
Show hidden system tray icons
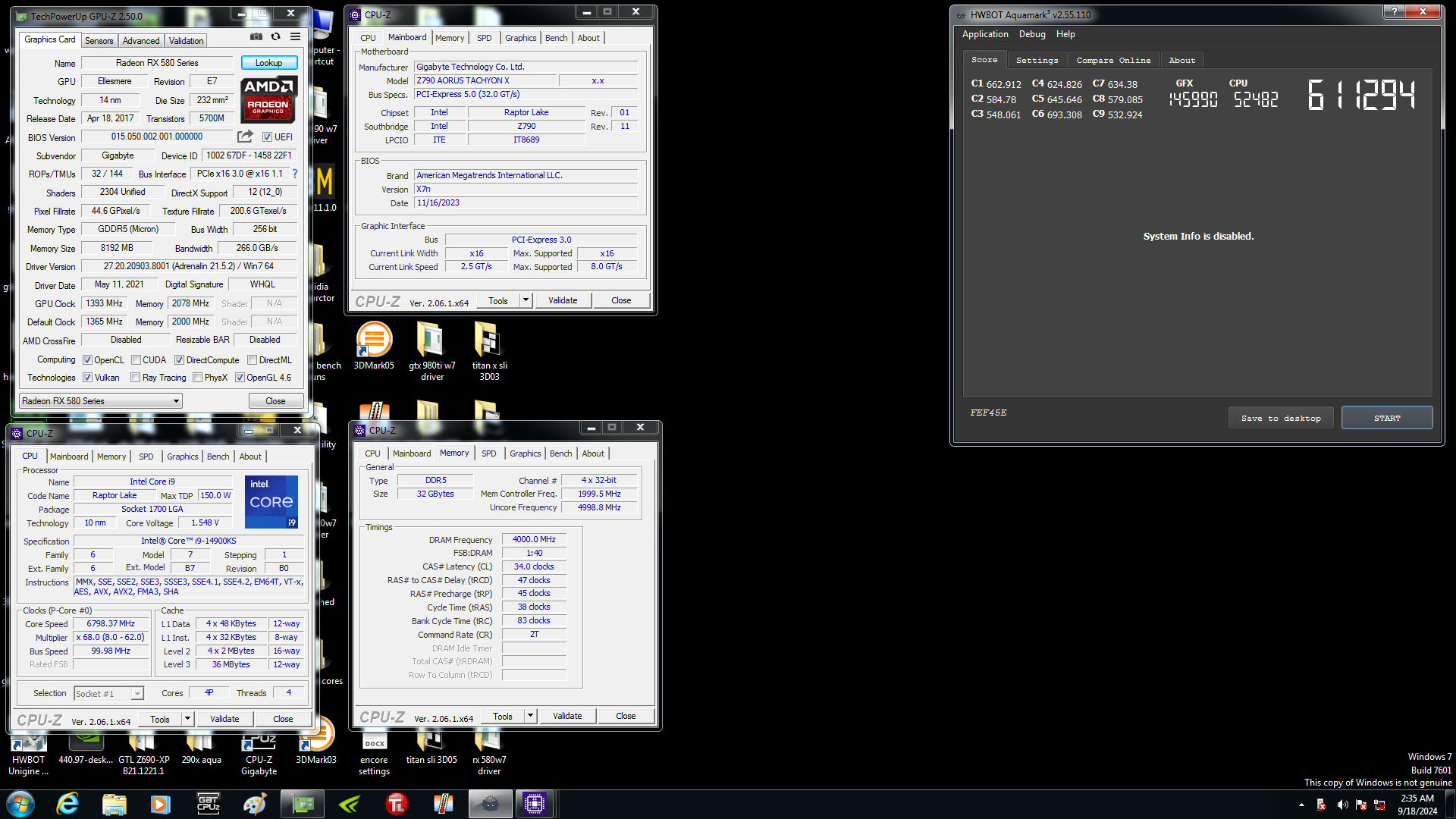(x=1301, y=805)
